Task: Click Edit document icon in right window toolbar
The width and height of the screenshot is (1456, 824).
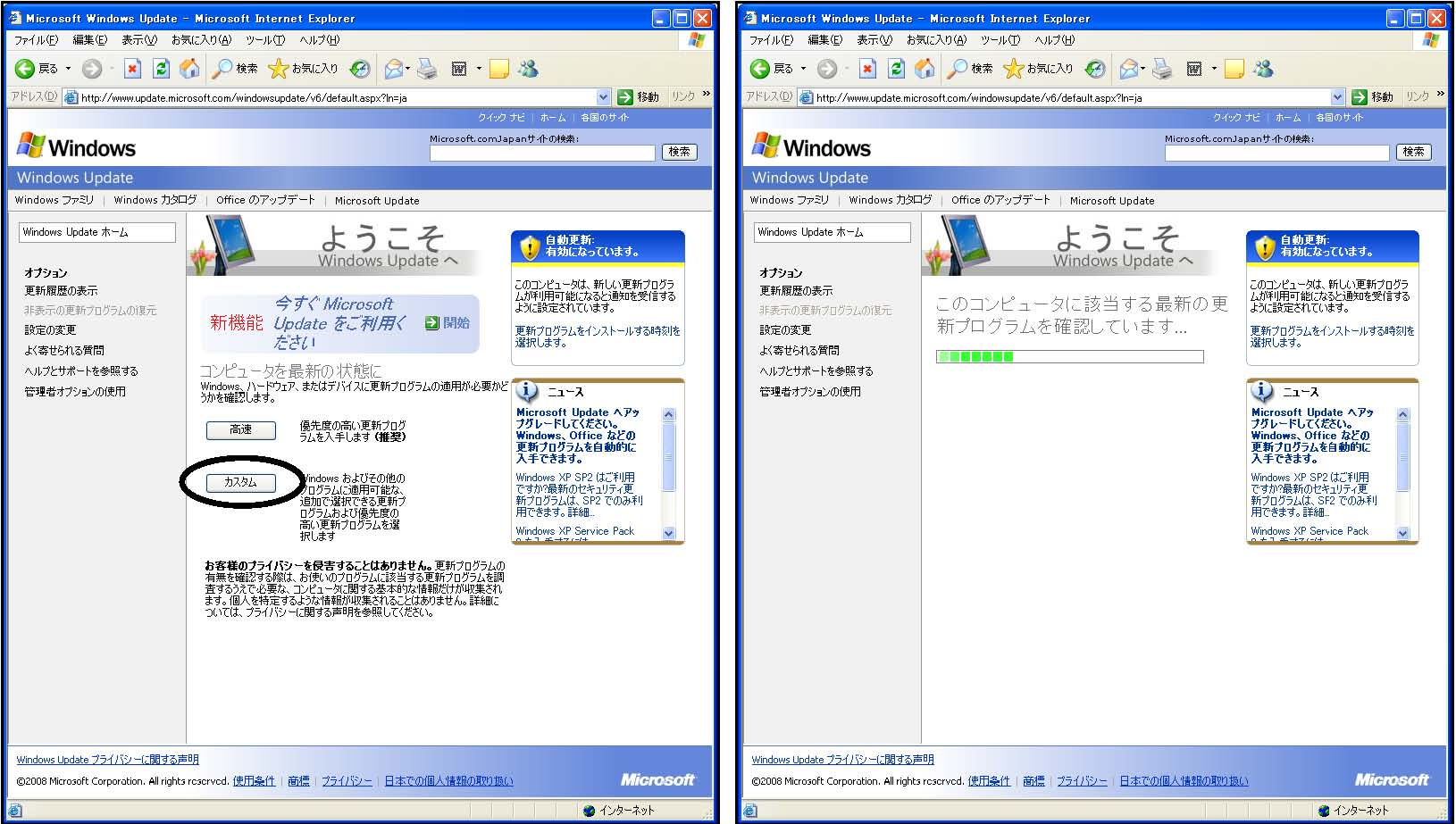Action: click(x=1194, y=69)
